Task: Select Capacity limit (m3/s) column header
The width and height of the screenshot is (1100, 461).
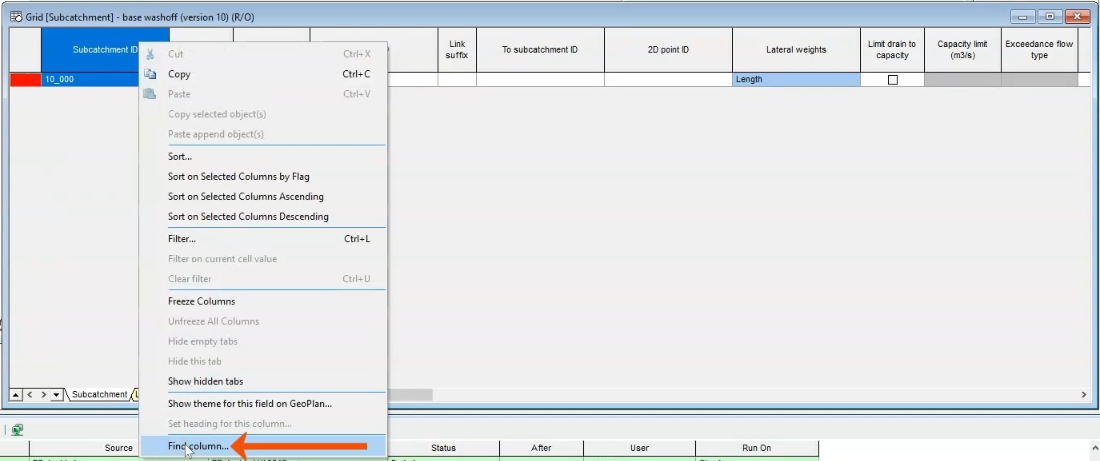Action: [x=962, y=50]
